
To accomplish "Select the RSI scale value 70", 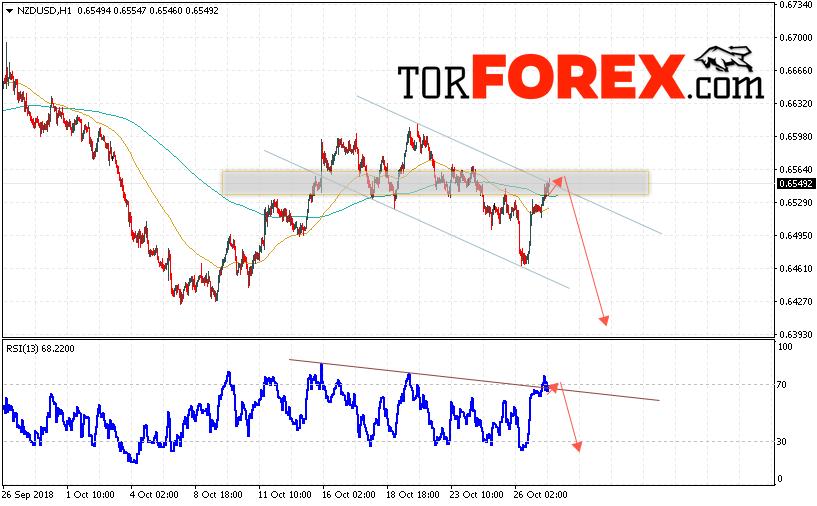I will pos(782,385).
